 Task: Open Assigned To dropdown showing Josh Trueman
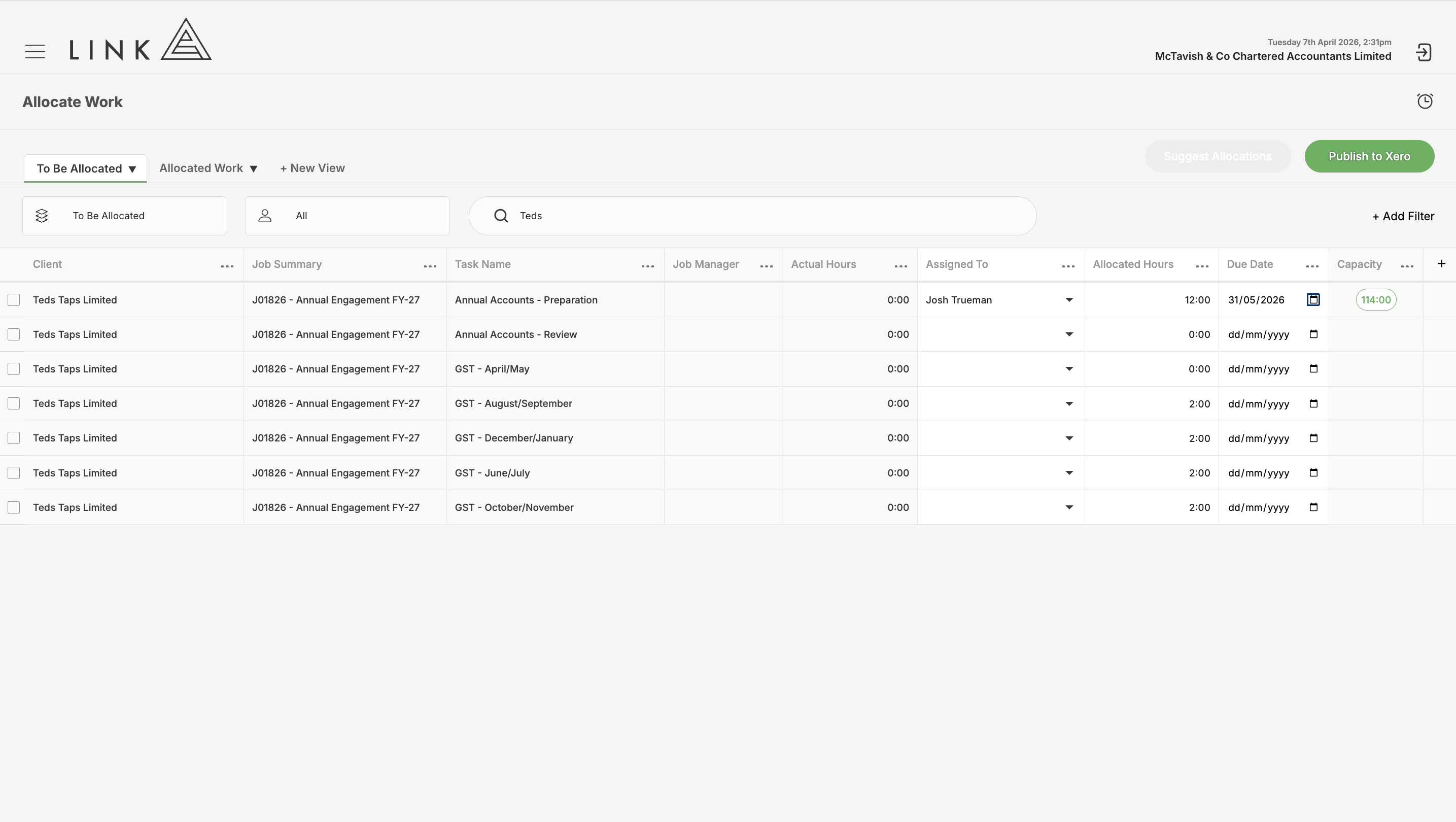point(1000,300)
